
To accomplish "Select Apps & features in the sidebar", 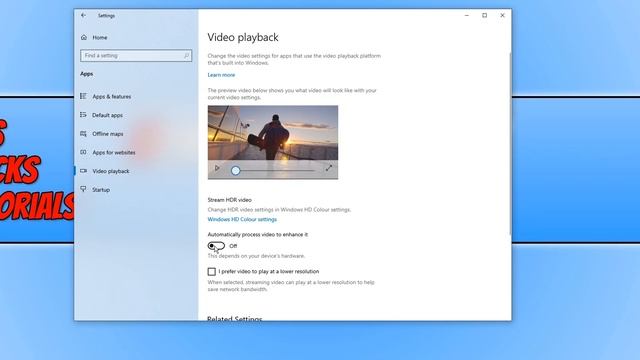I will coord(111,97).
